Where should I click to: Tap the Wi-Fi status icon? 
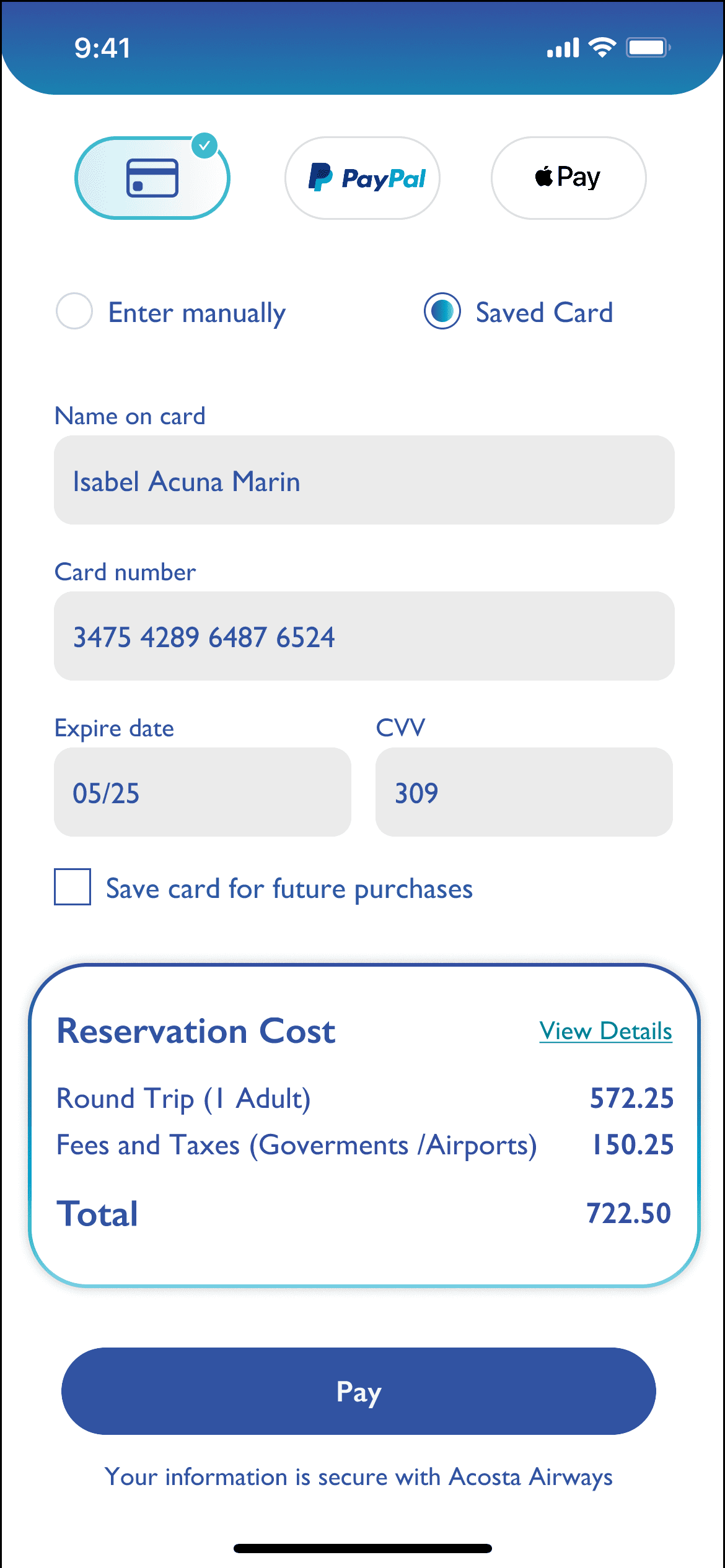602,48
